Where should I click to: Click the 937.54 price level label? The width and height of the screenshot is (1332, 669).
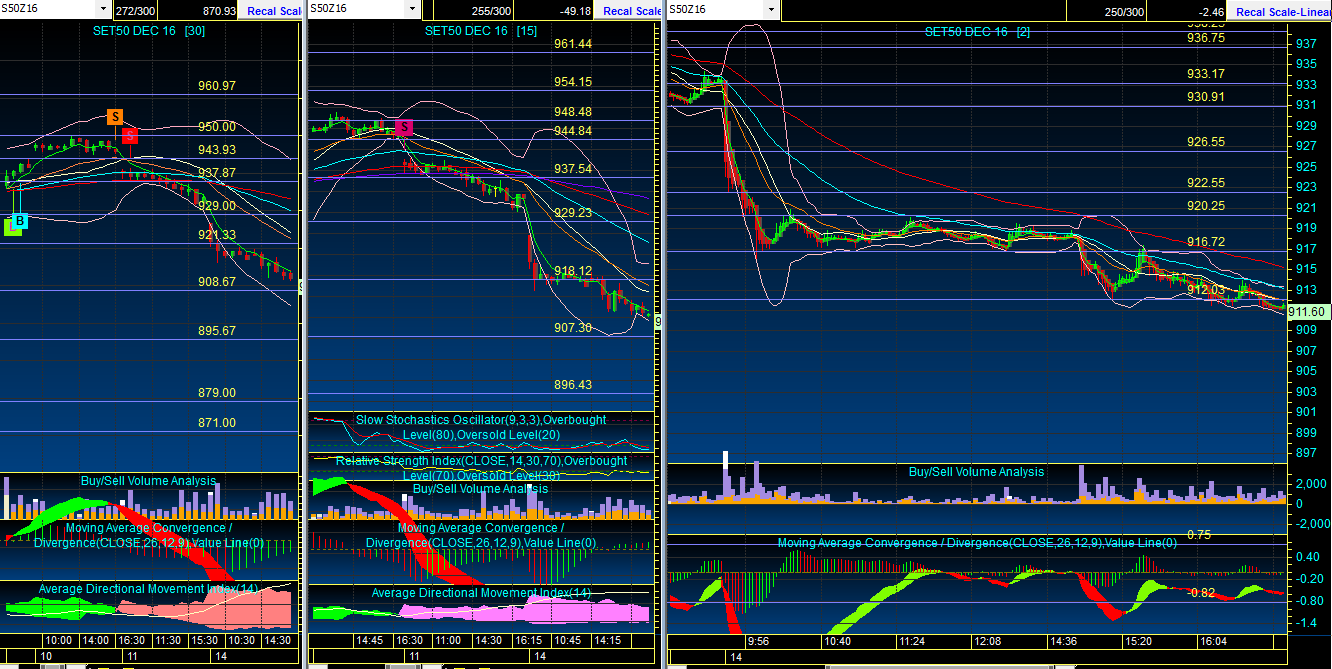pyautogui.click(x=573, y=169)
